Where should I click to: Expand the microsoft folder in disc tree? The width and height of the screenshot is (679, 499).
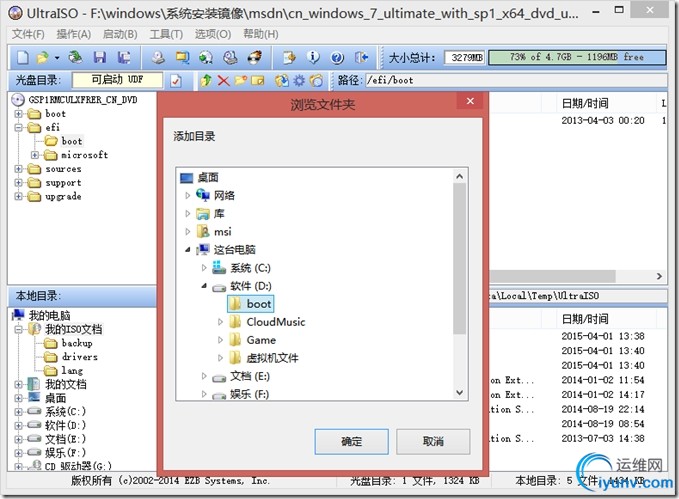(x=35, y=155)
